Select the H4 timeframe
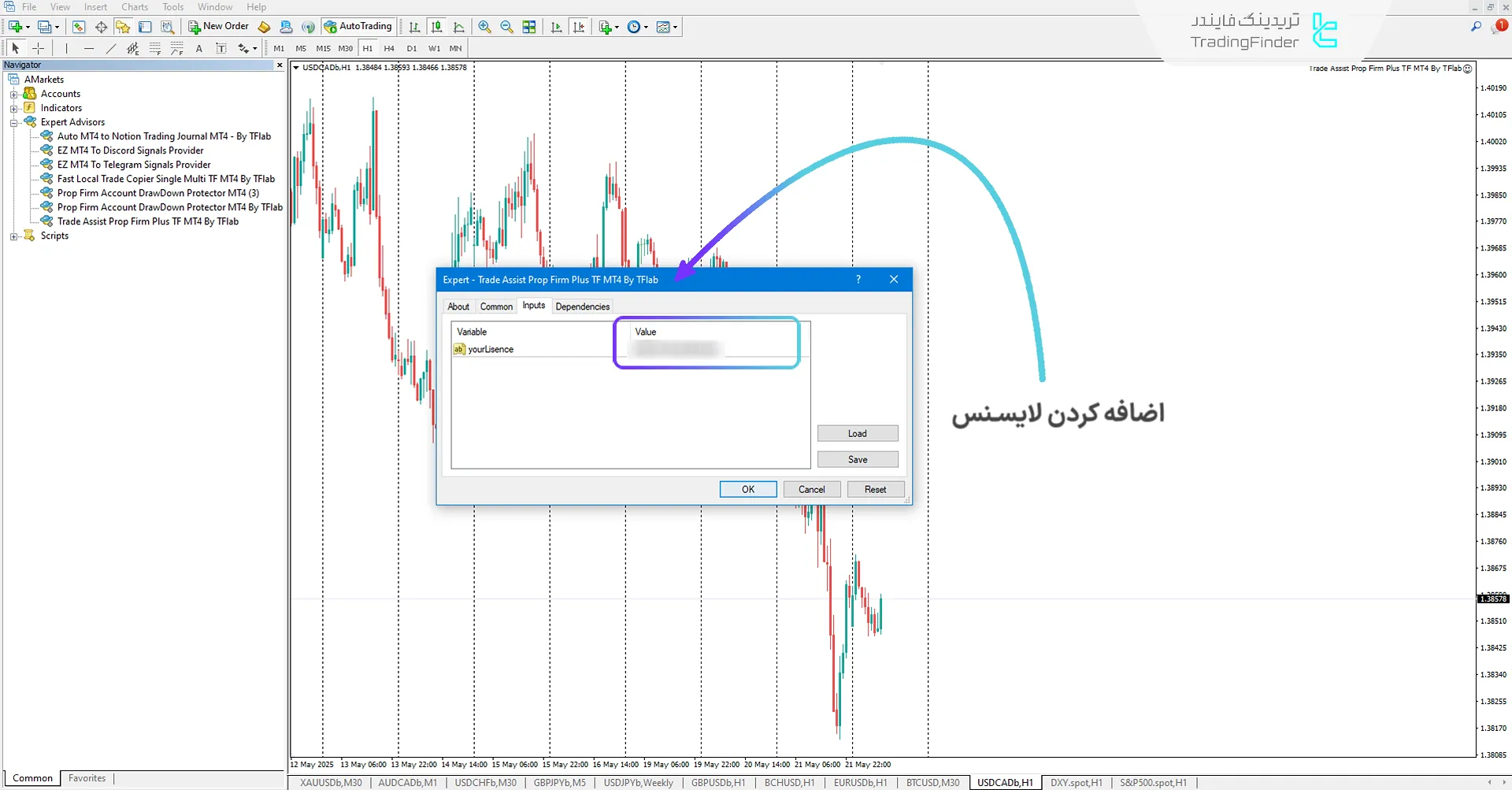This screenshot has height=790, width=1512. tap(389, 48)
